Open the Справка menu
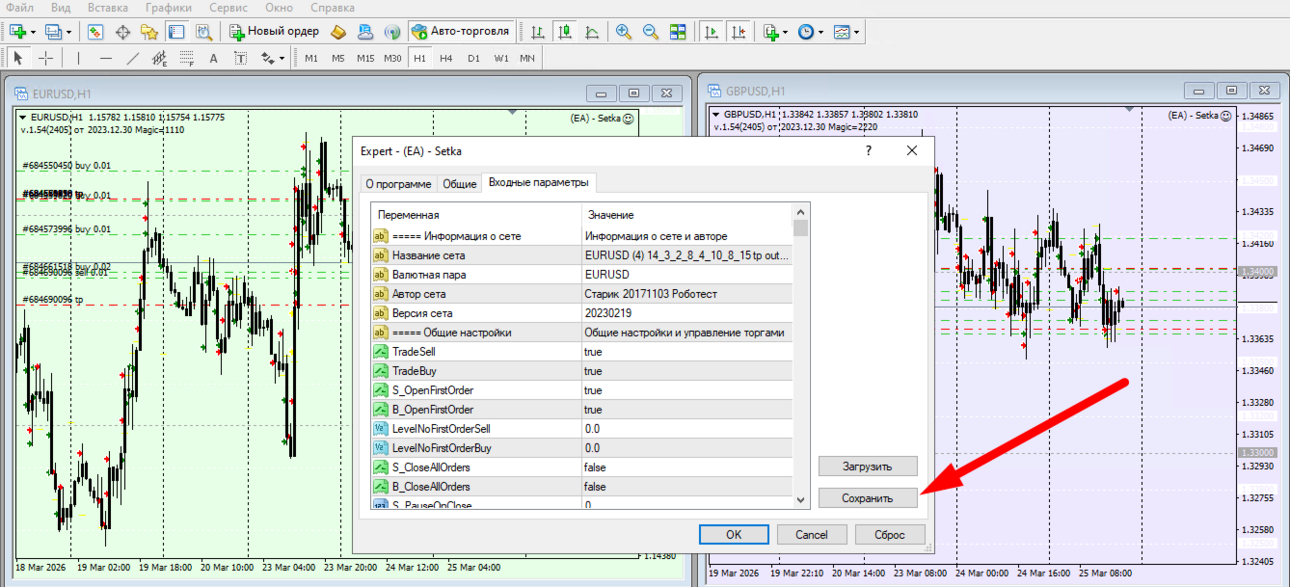The height and width of the screenshot is (587, 1290). click(x=332, y=8)
